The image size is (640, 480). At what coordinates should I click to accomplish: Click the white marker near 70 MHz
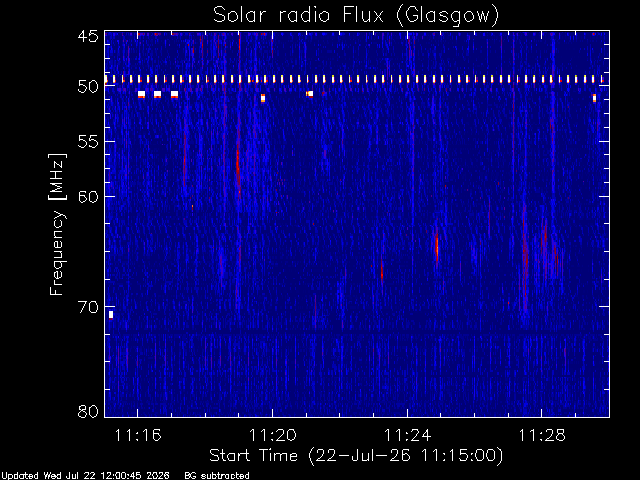click(x=111, y=315)
